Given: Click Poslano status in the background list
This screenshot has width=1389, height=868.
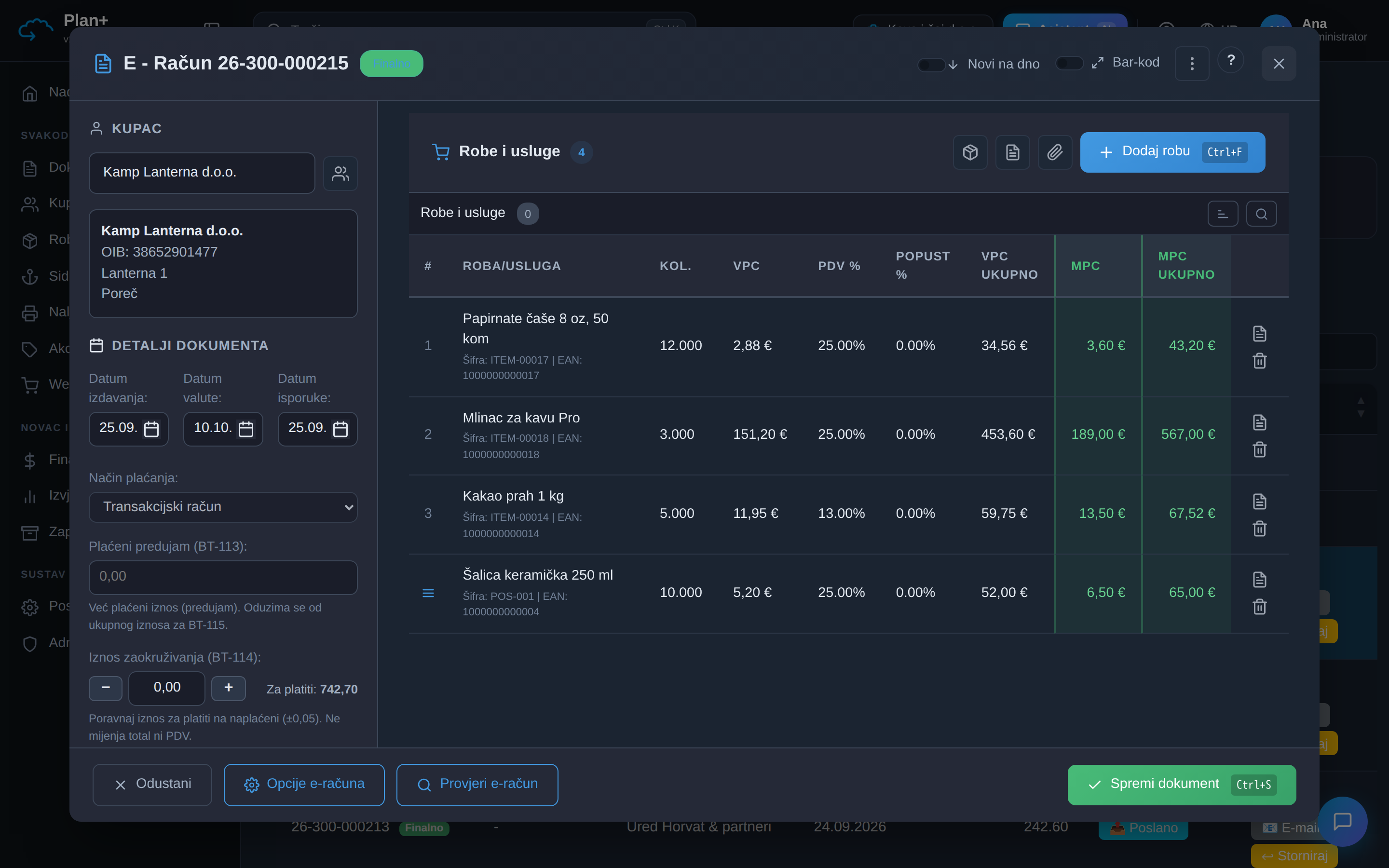Looking at the screenshot, I should pyautogui.click(x=1143, y=828).
